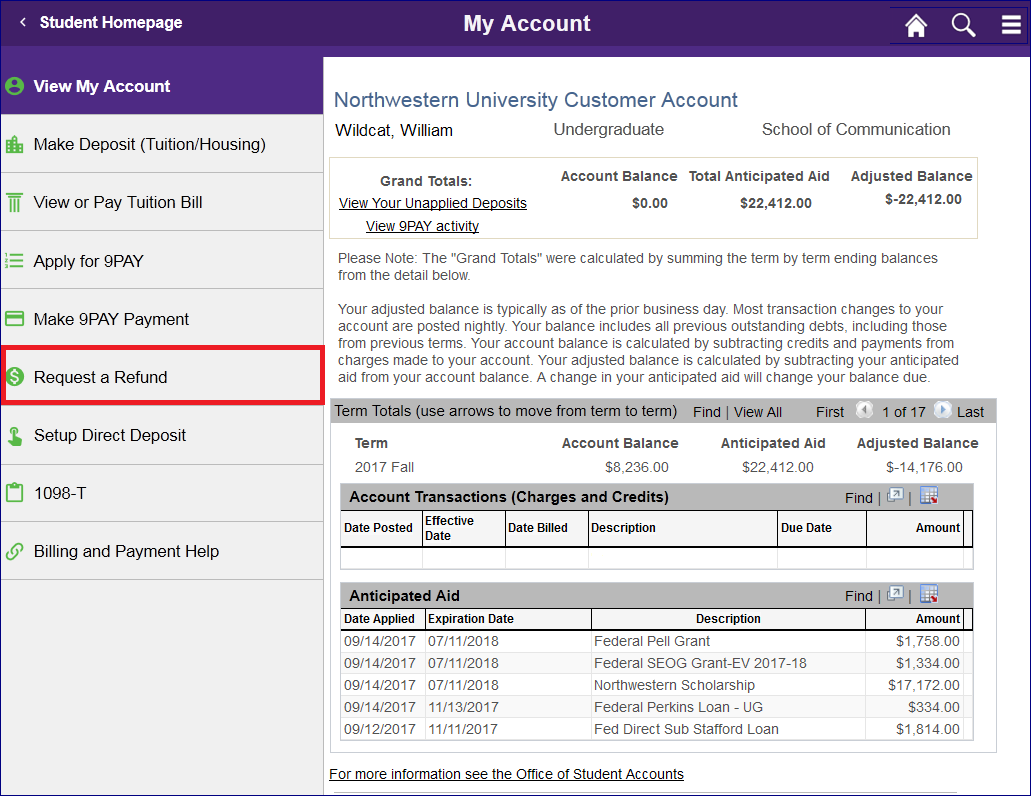Viewport: 1031px width, 796px height.
Task: Download the Anticipated Aid grid to spreadsheet
Action: coord(928,594)
